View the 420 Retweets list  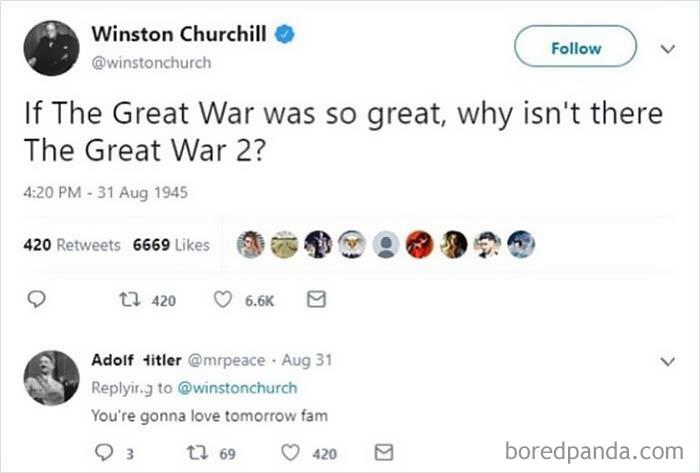coord(72,245)
